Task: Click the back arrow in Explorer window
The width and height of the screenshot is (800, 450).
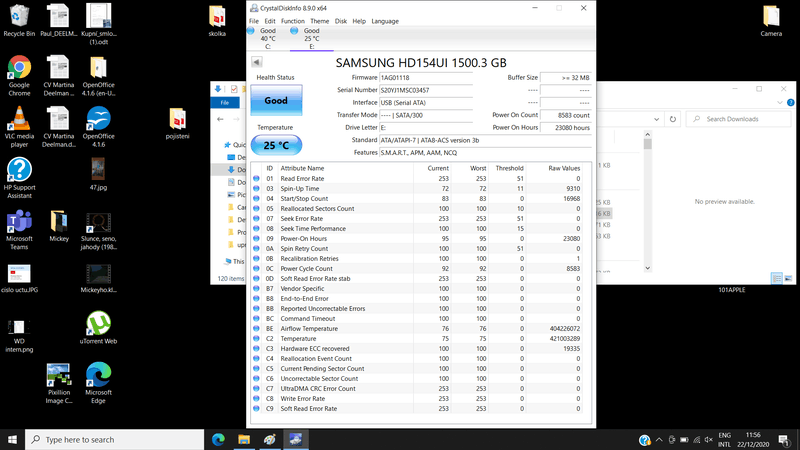Action: click(x=220, y=119)
